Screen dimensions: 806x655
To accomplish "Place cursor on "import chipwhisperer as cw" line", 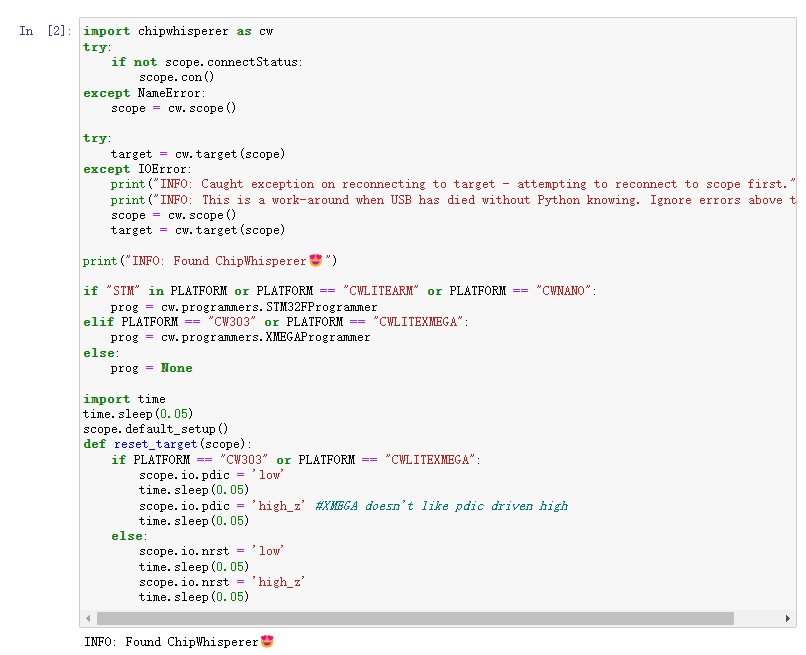I will click(x=178, y=31).
